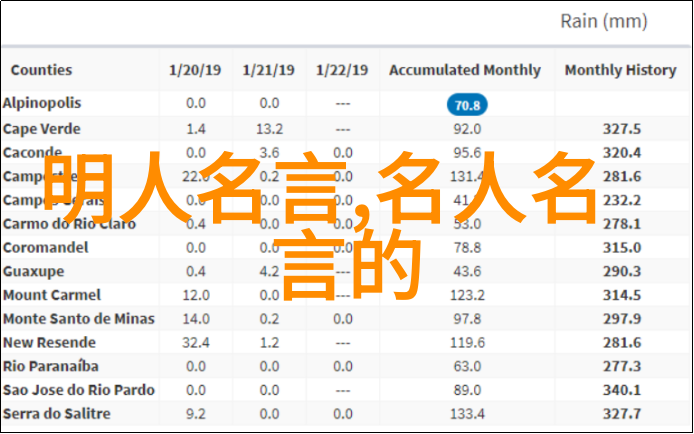Click Cape Verde's 327.5 monthly history value
Screen dimensions: 694x434
tap(622, 129)
